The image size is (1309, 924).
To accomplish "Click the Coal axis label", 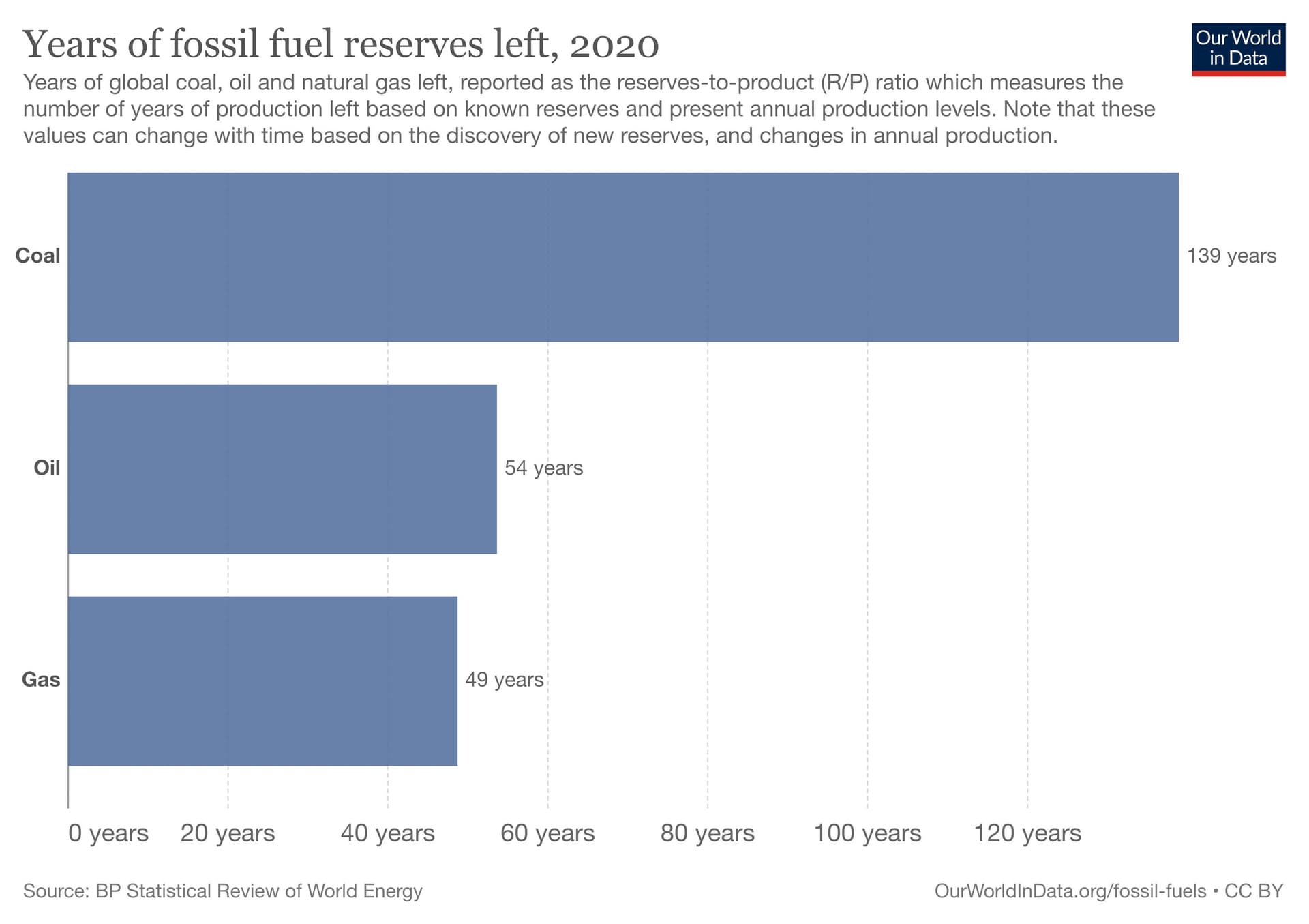I will click(40, 256).
